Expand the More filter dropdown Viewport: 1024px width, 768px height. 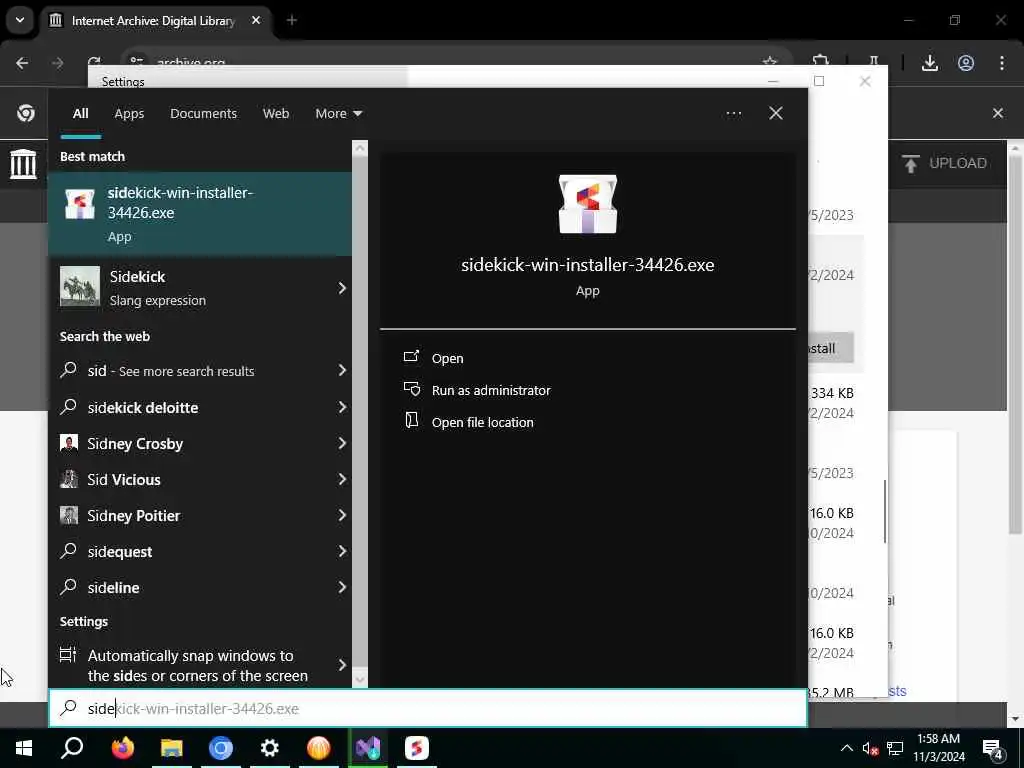(x=338, y=114)
